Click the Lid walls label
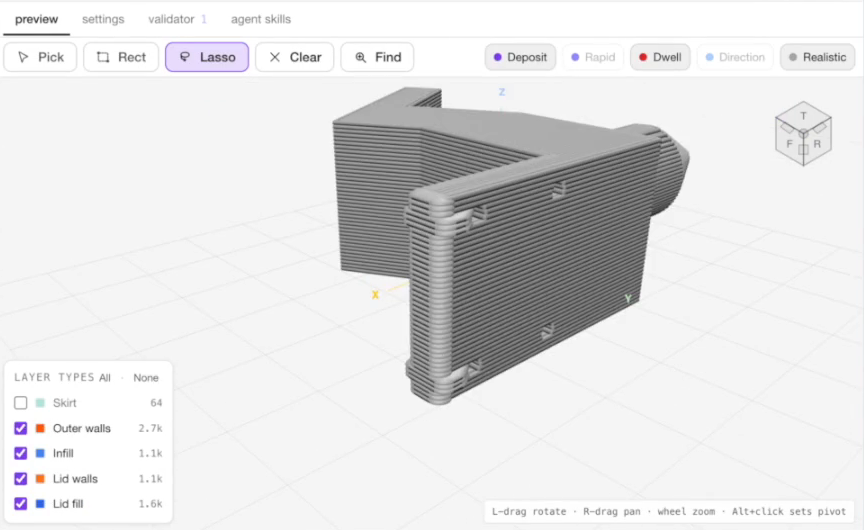Image resolution: width=864 pixels, height=530 pixels. pyautogui.click(x=75, y=479)
